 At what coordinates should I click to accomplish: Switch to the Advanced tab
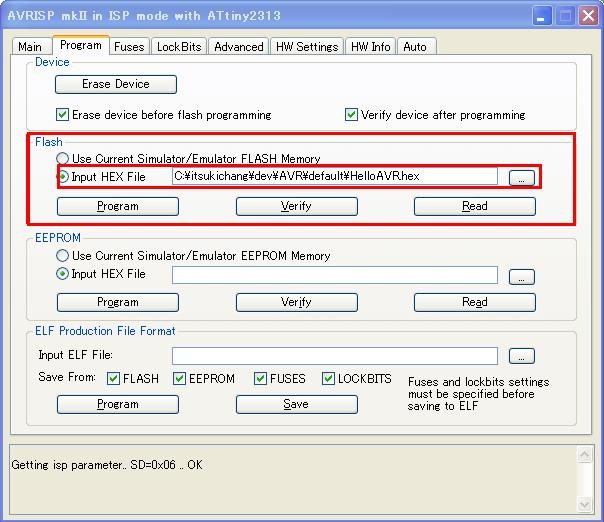[238, 47]
